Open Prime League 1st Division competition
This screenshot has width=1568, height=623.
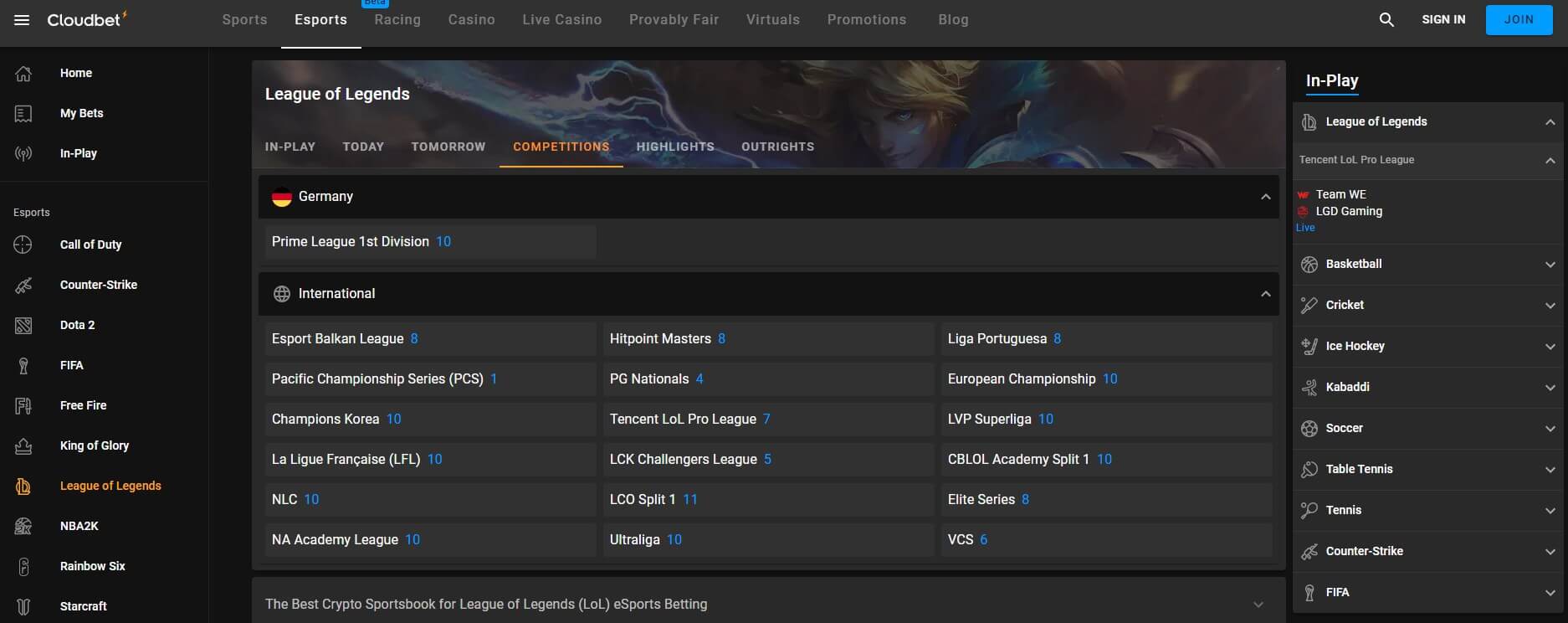tap(430, 241)
